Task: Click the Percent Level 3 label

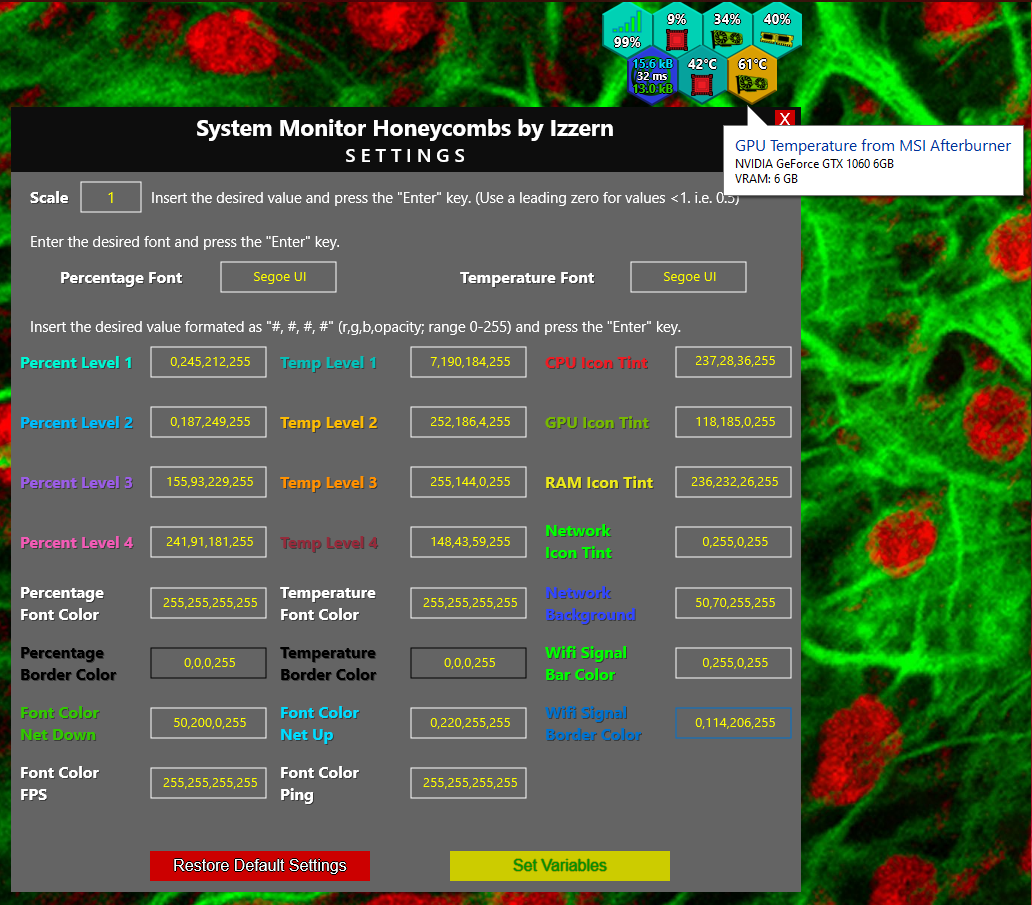Action: (76, 482)
